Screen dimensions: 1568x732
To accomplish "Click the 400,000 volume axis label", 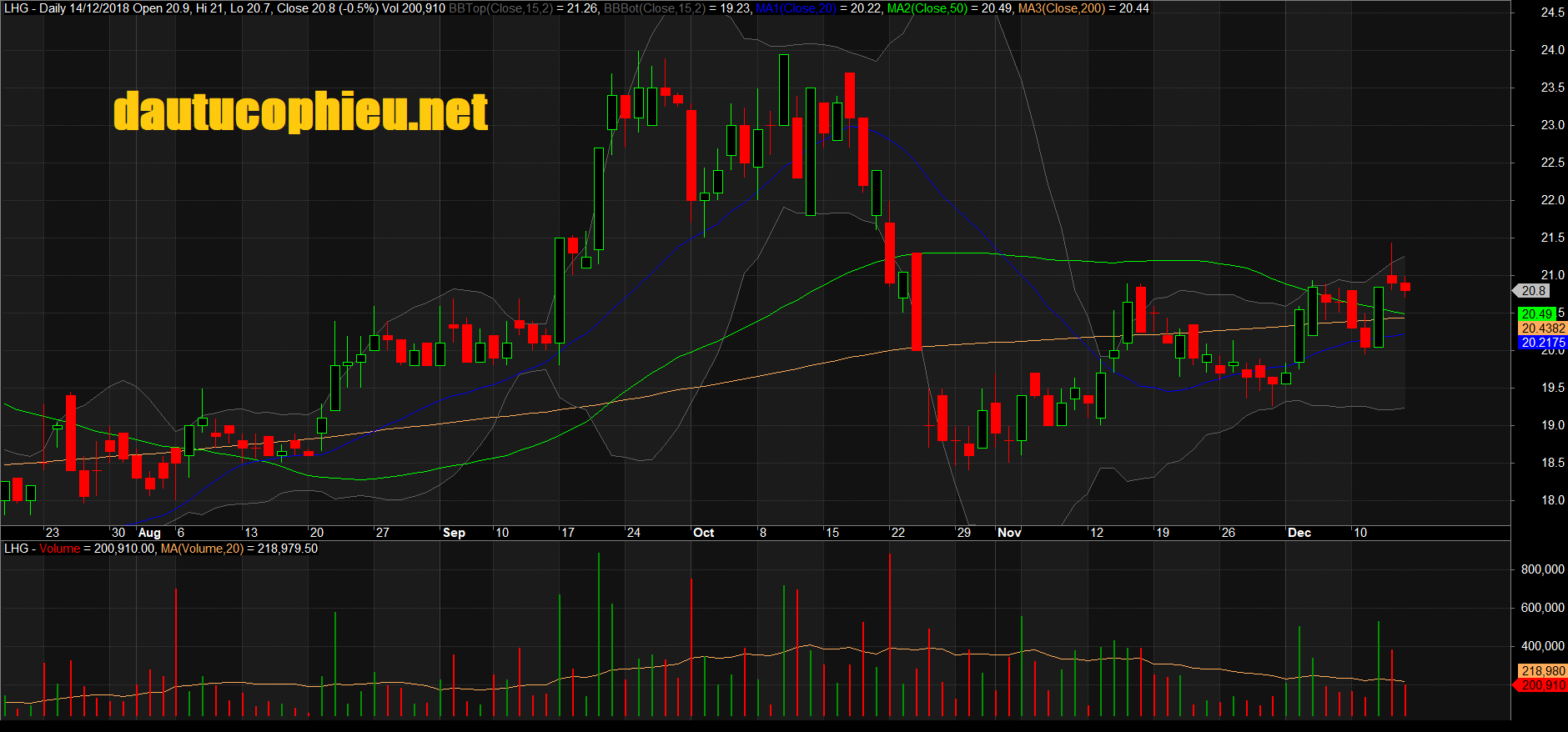I will pos(1543,646).
